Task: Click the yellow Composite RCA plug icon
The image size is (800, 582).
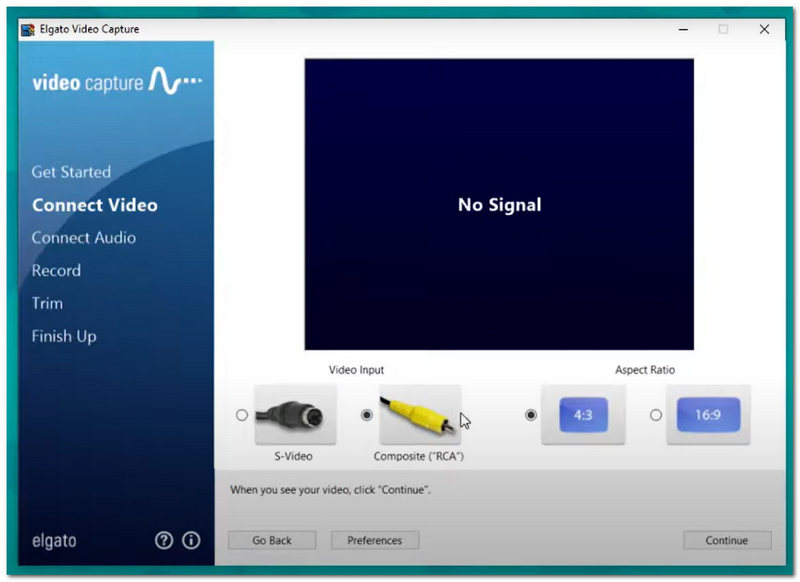Action: (x=420, y=413)
